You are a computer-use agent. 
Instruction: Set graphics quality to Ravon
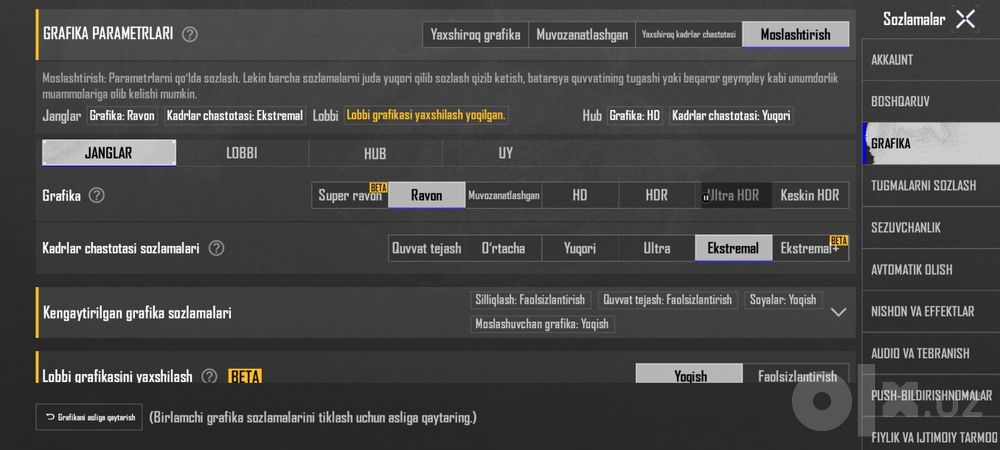427,195
